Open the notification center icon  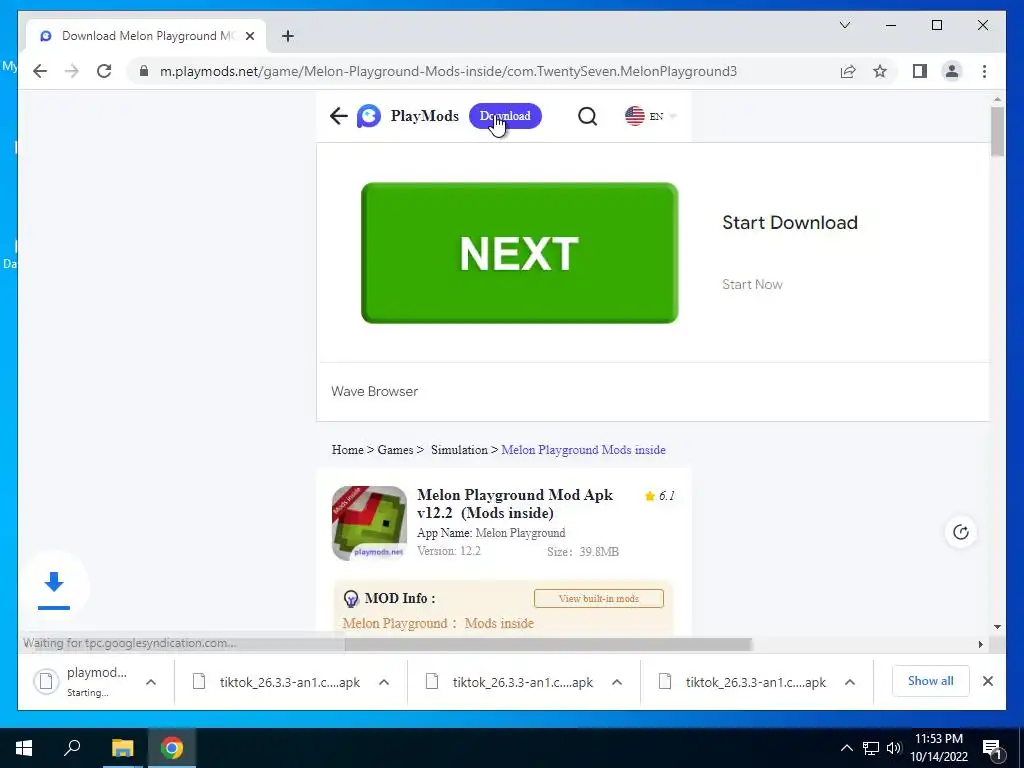pos(992,748)
